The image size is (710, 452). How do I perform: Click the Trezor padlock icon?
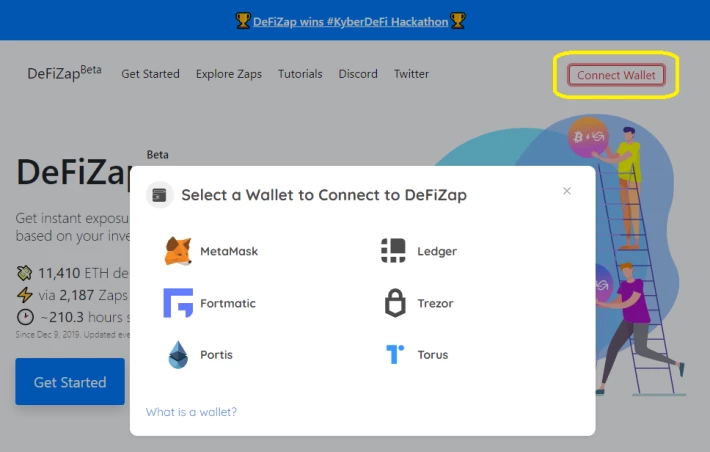(395, 303)
